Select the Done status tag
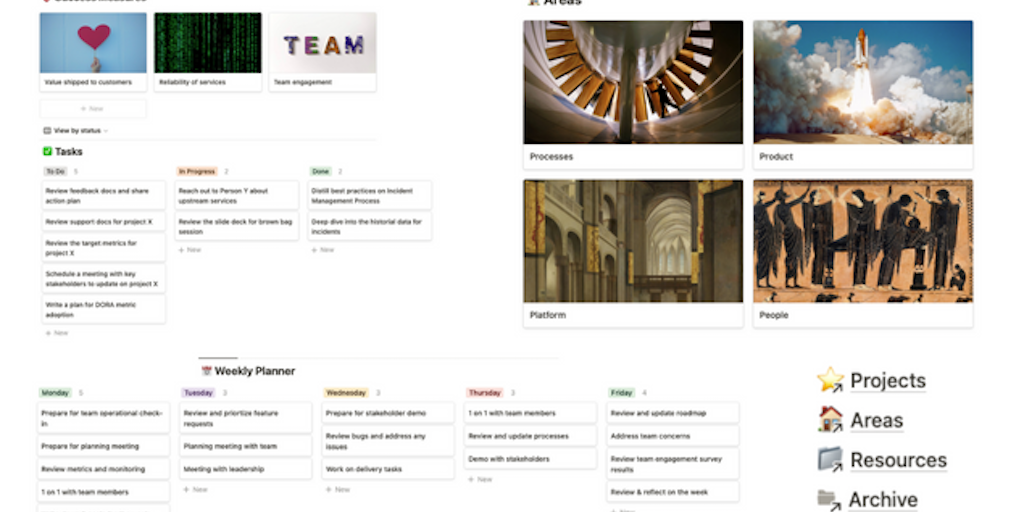The width and height of the screenshot is (1024, 512). tap(321, 171)
